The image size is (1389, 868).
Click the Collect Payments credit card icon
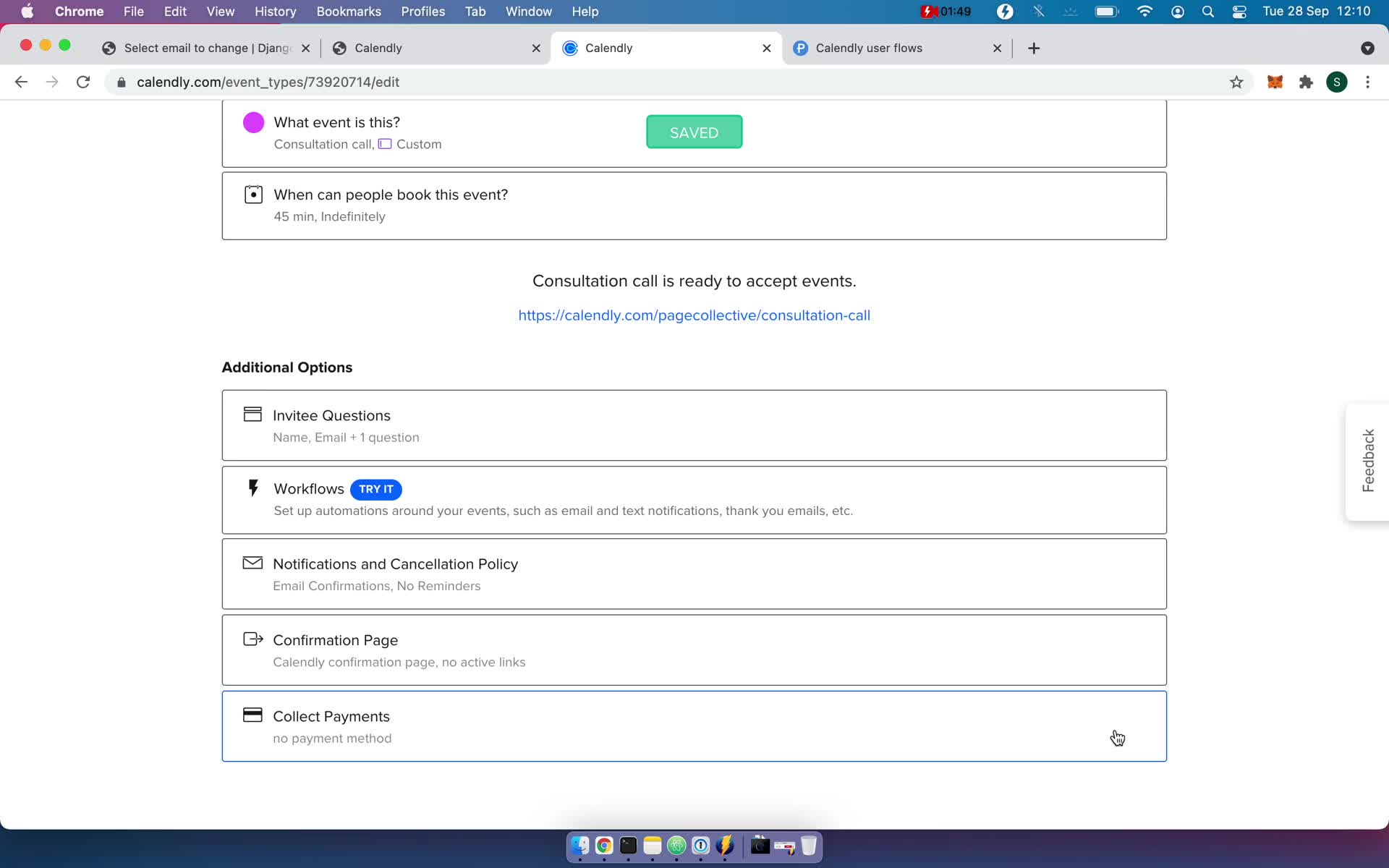coord(252,715)
